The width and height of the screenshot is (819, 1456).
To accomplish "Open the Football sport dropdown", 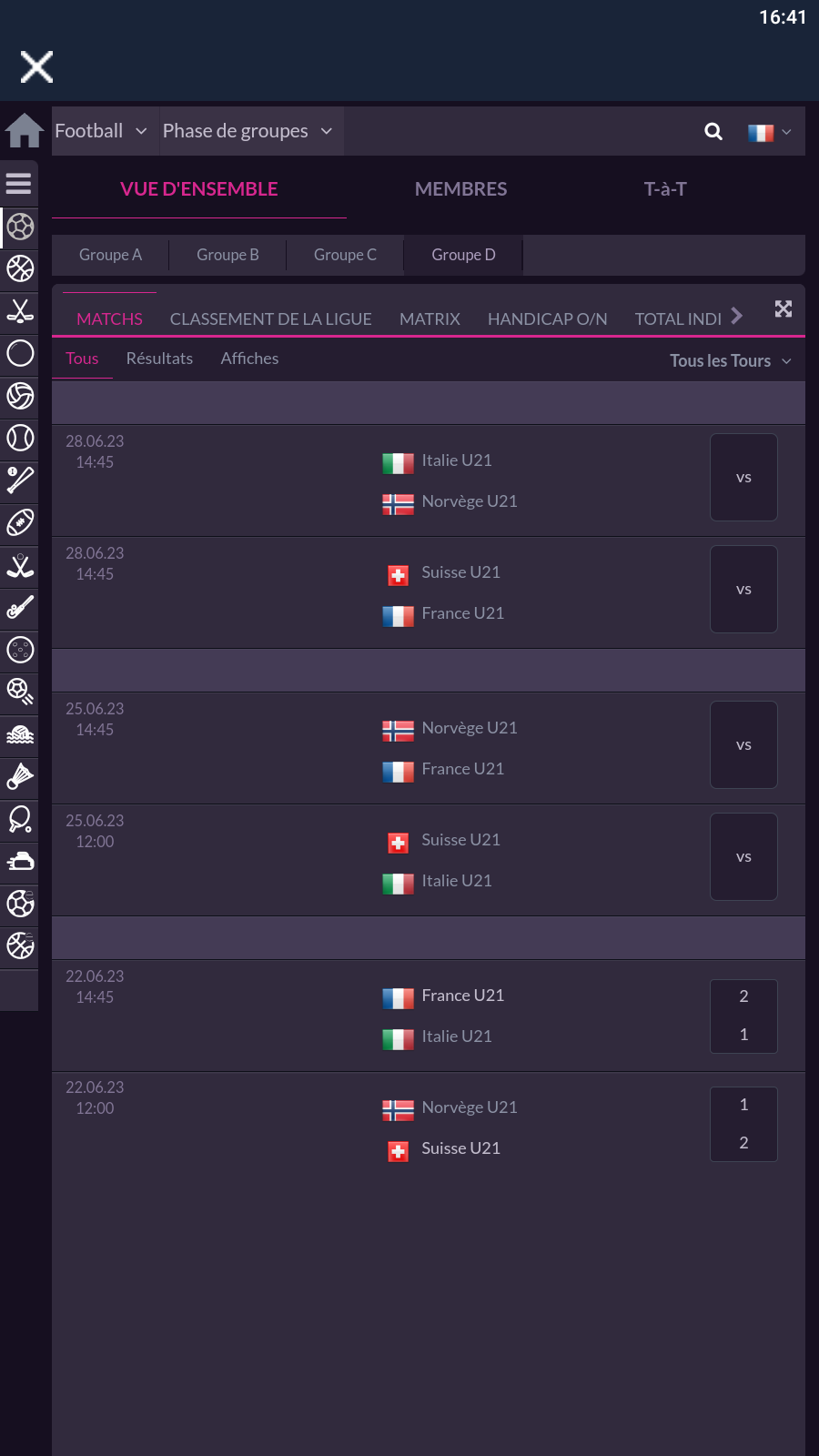I will 101,131.
